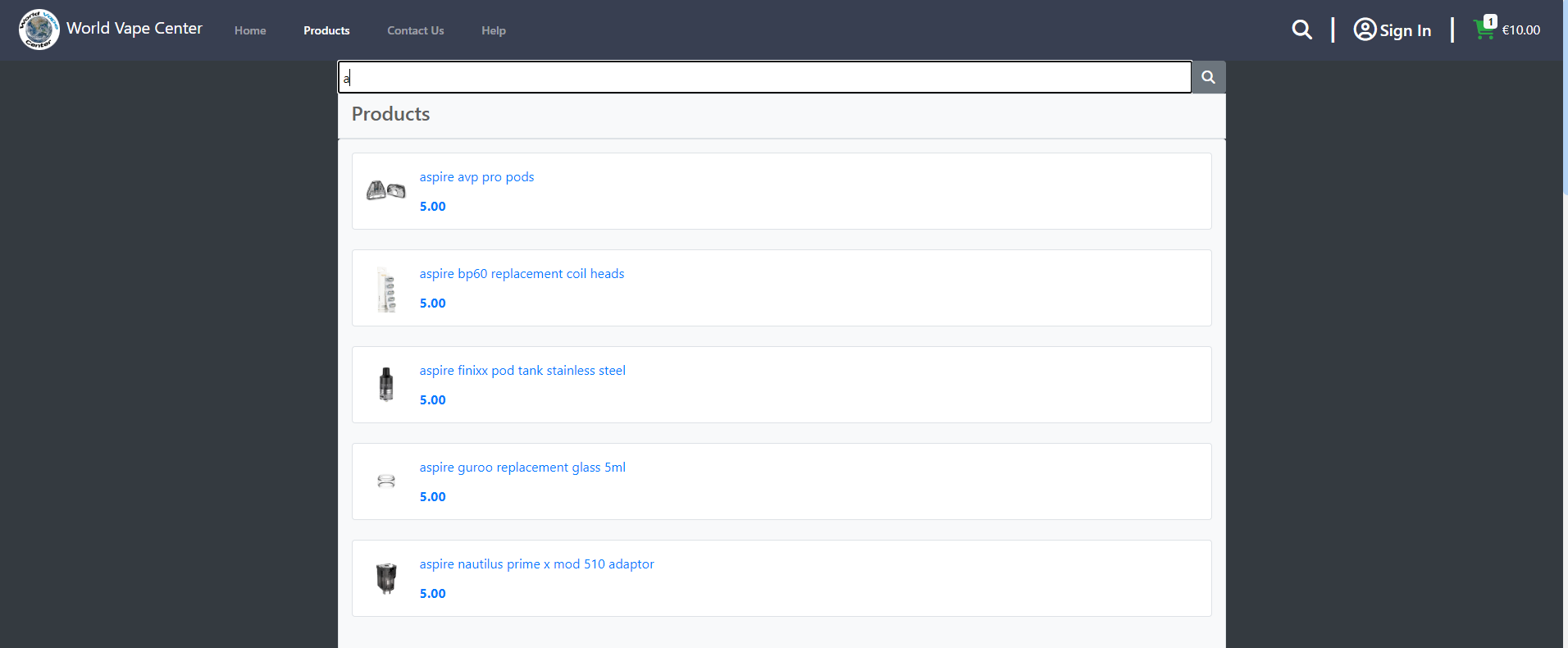Open the Products menu item
Screen dimensions: 1568x648
point(326,30)
